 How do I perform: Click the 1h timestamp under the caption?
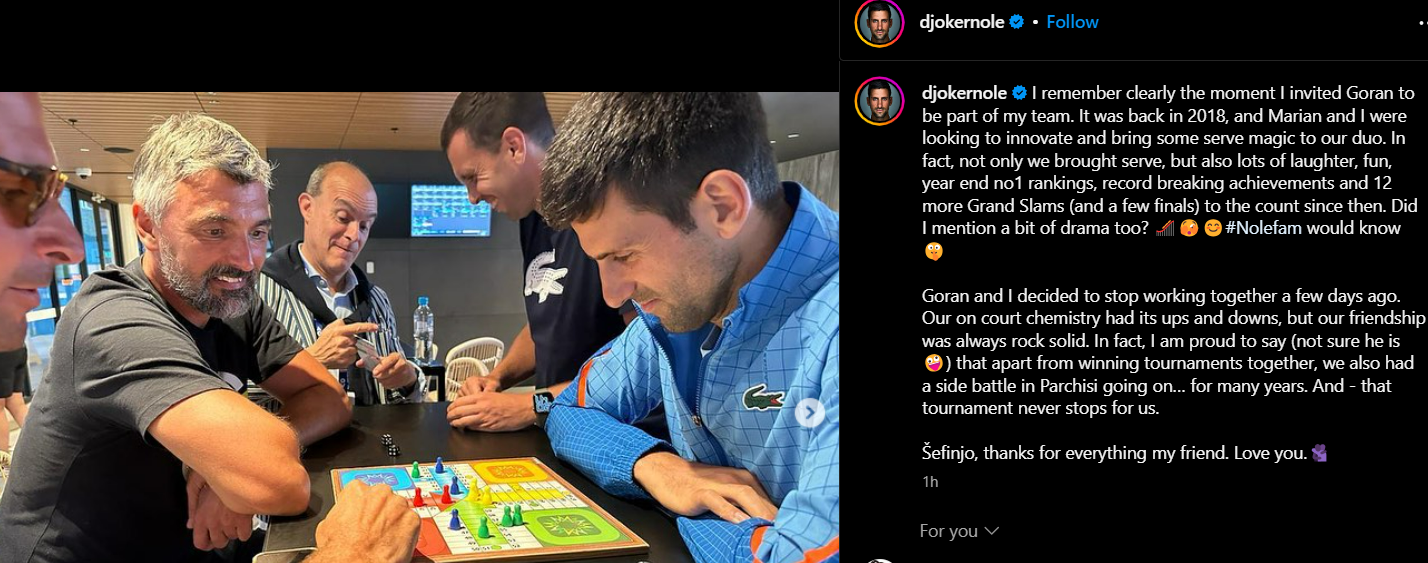930,482
